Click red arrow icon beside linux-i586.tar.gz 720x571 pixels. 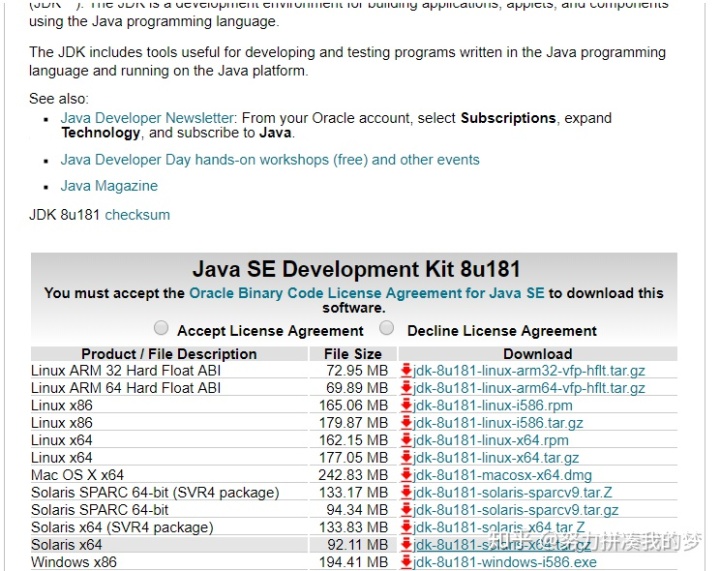[x=406, y=423]
